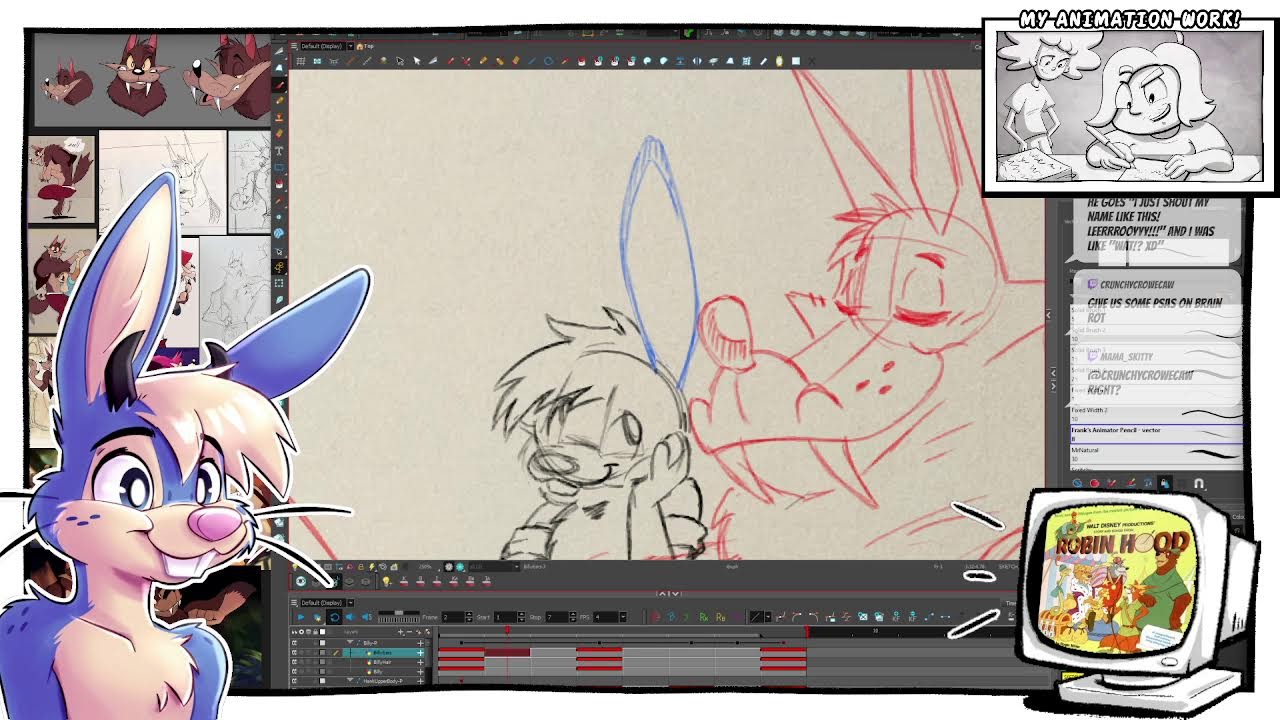Click the Ro icon in timeline toolbar

pos(720,617)
